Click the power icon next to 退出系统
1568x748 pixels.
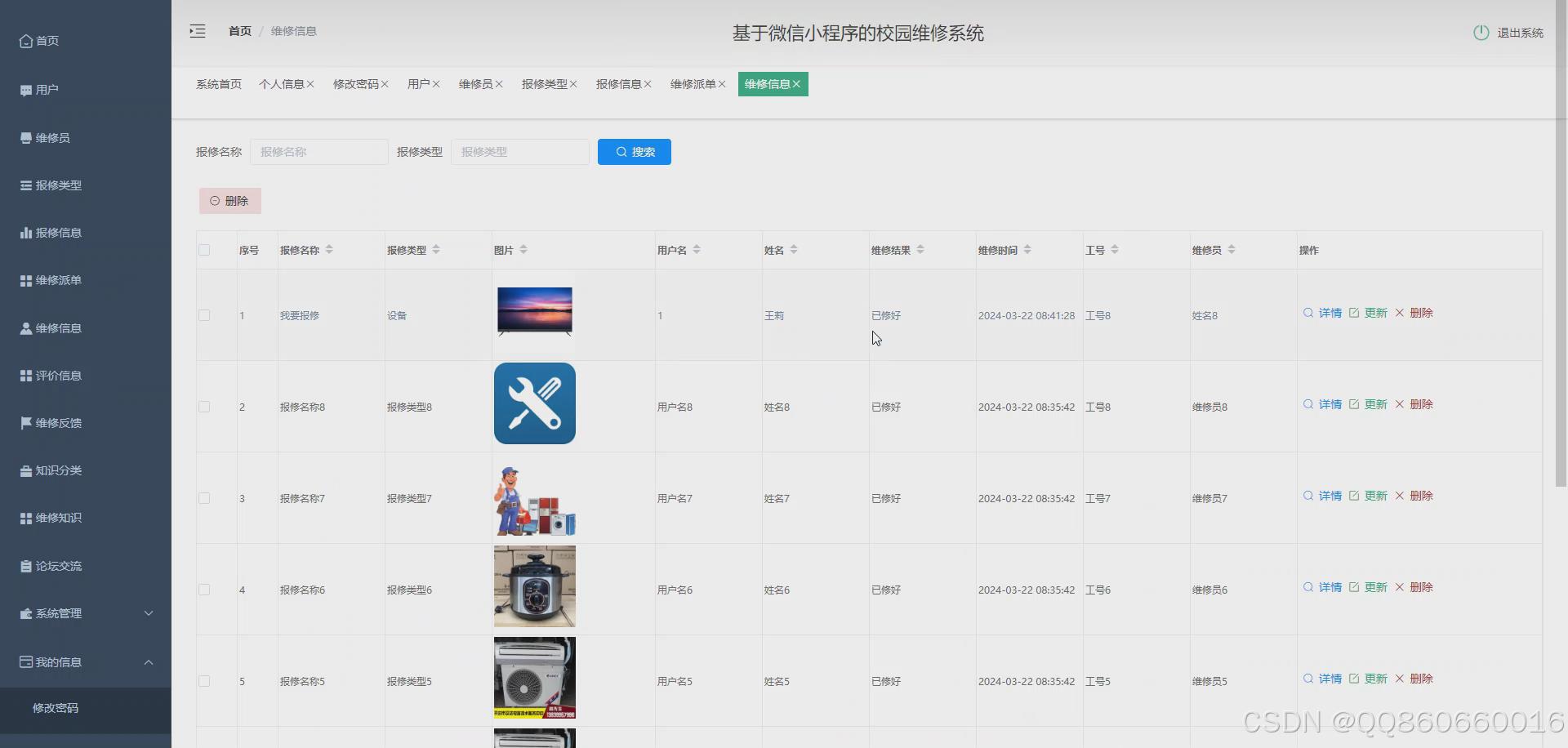1482,33
